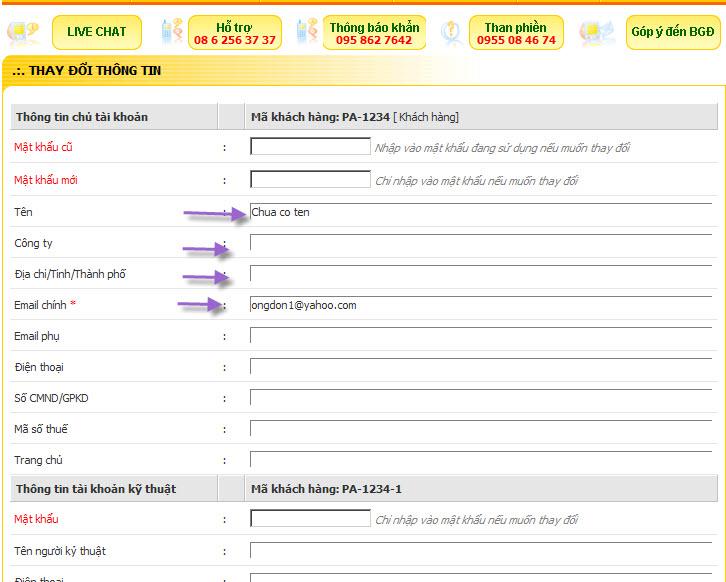Click the Góp ý đến BGĐ button
The height and width of the screenshot is (582, 726).
(672, 32)
